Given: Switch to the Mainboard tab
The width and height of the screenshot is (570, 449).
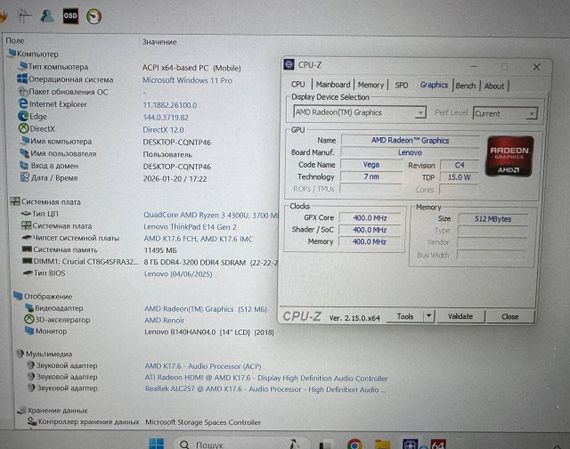Looking at the screenshot, I should (333, 85).
